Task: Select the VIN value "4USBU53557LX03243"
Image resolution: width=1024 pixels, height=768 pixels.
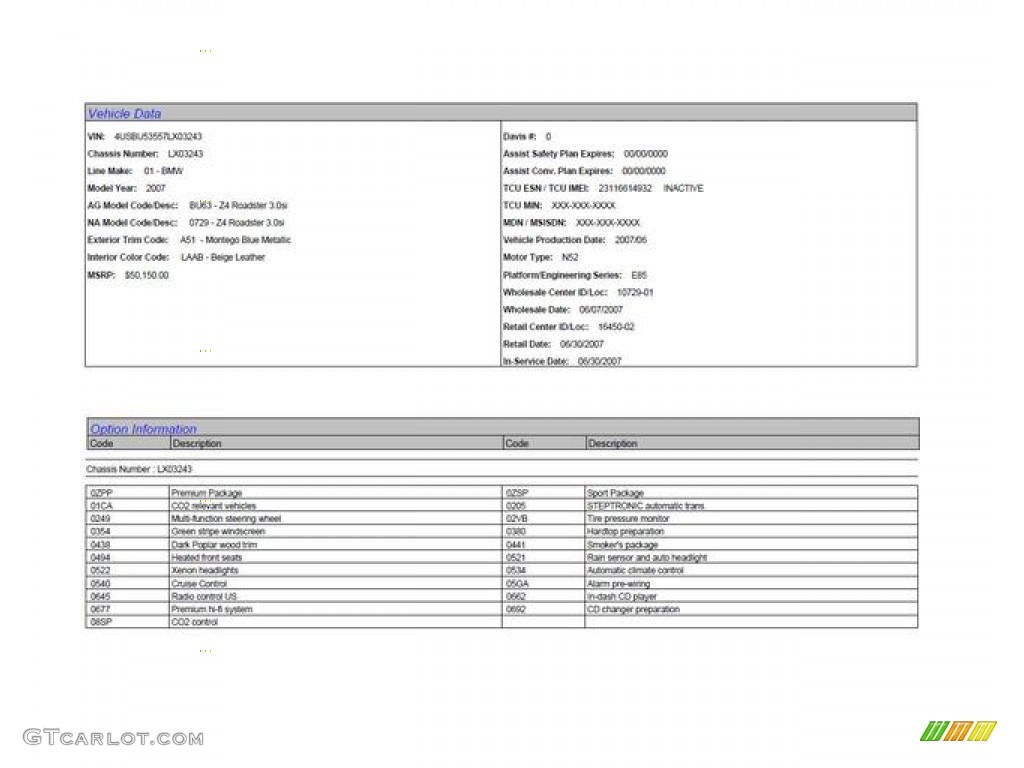Action: 158,136
